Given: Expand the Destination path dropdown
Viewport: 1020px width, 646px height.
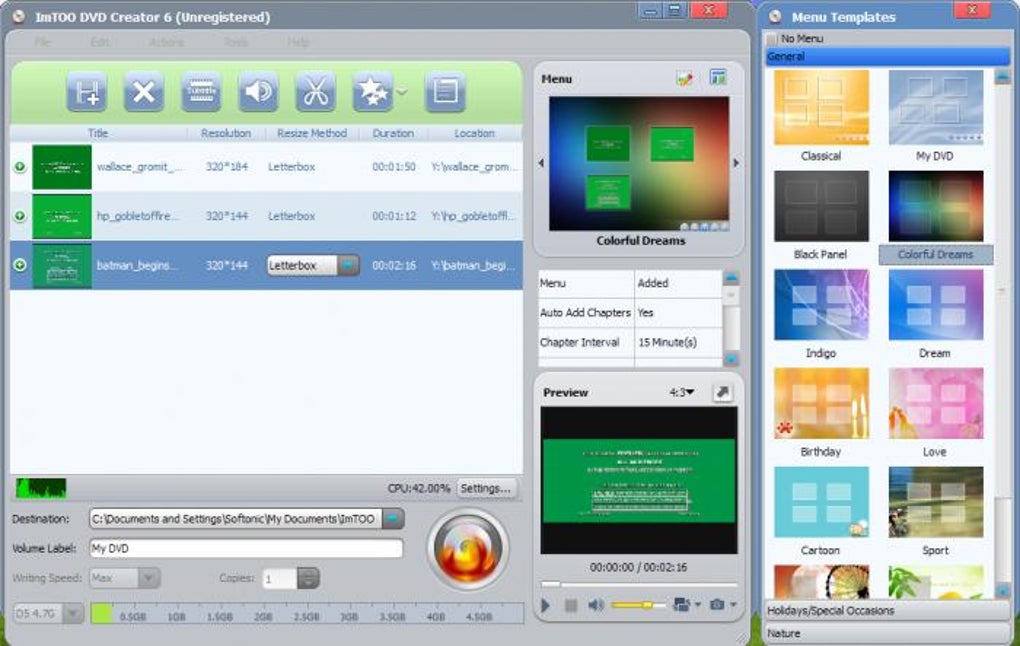Looking at the screenshot, I should click(393, 518).
